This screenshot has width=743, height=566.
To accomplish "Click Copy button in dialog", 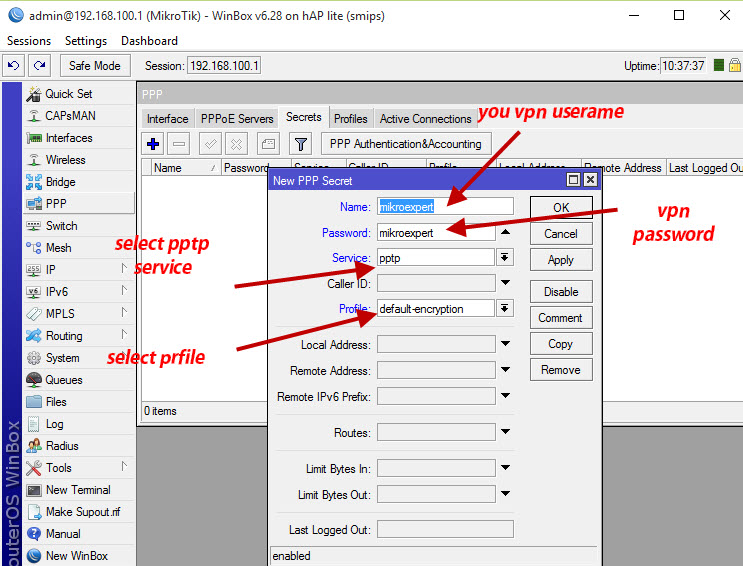I will pos(561,344).
